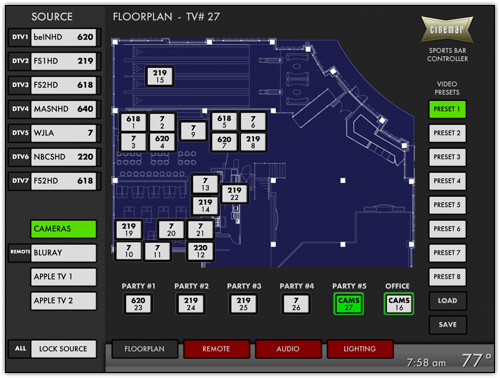Toggle the ALL lock option
500x378 pixels.
[20, 349]
